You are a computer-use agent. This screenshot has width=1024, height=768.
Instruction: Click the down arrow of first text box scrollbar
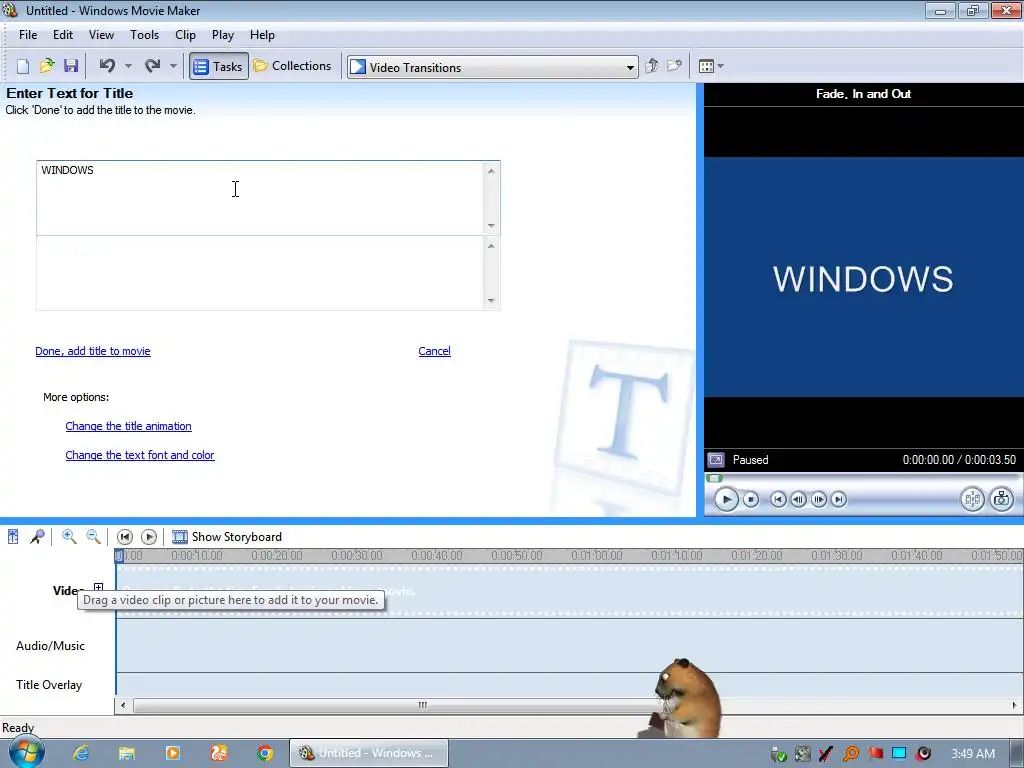(491, 226)
